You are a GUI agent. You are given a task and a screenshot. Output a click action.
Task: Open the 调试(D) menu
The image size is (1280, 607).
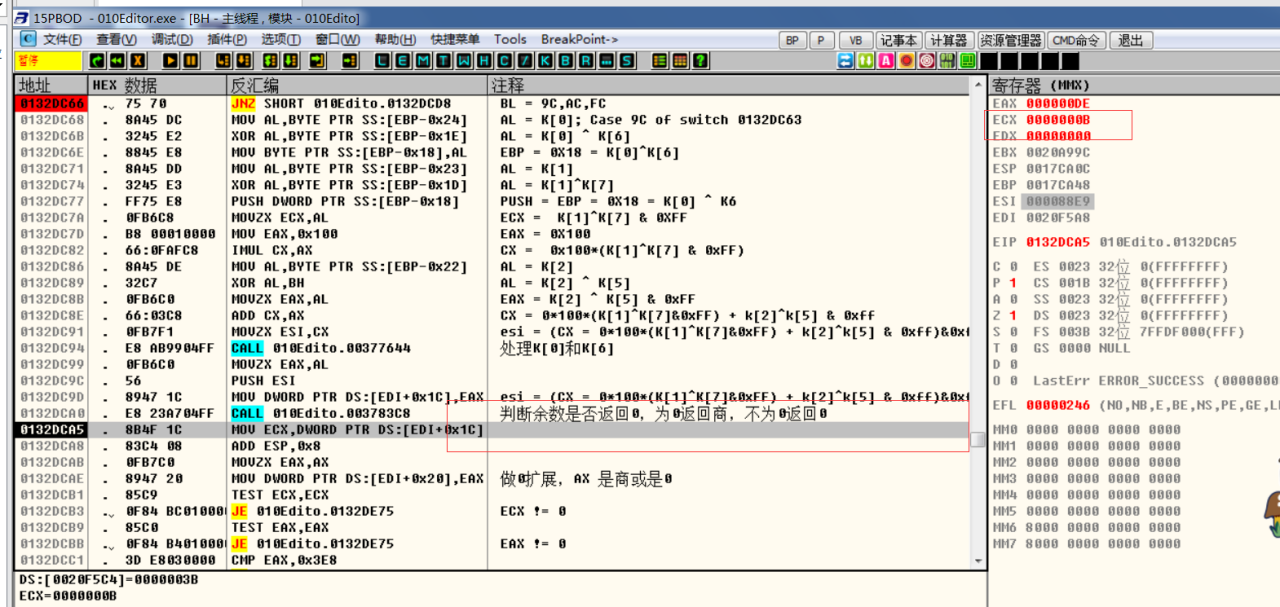tap(172, 39)
